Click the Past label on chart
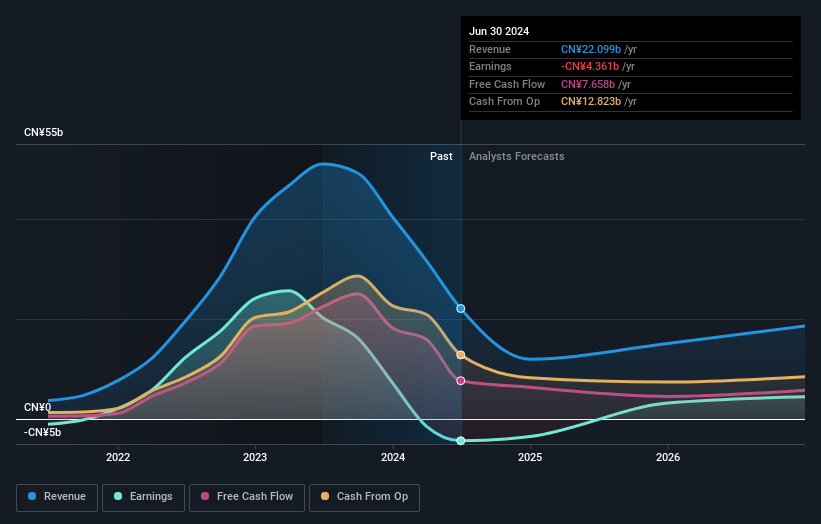 [x=441, y=156]
